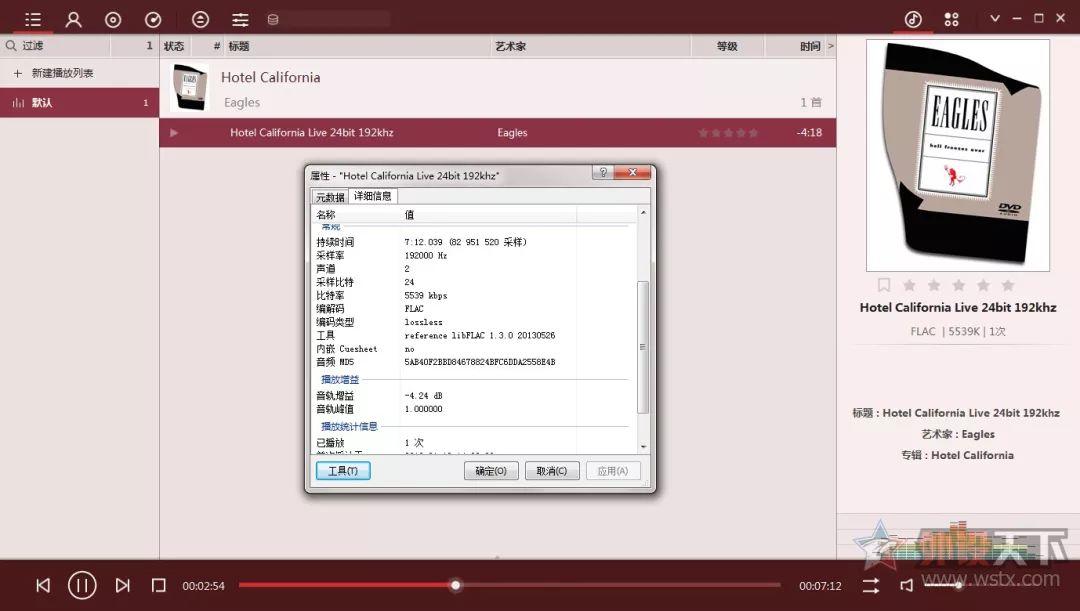The width and height of the screenshot is (1080, 611).
Task: Open the album disc icon in top toolbar
Action: tap(113, 20)
